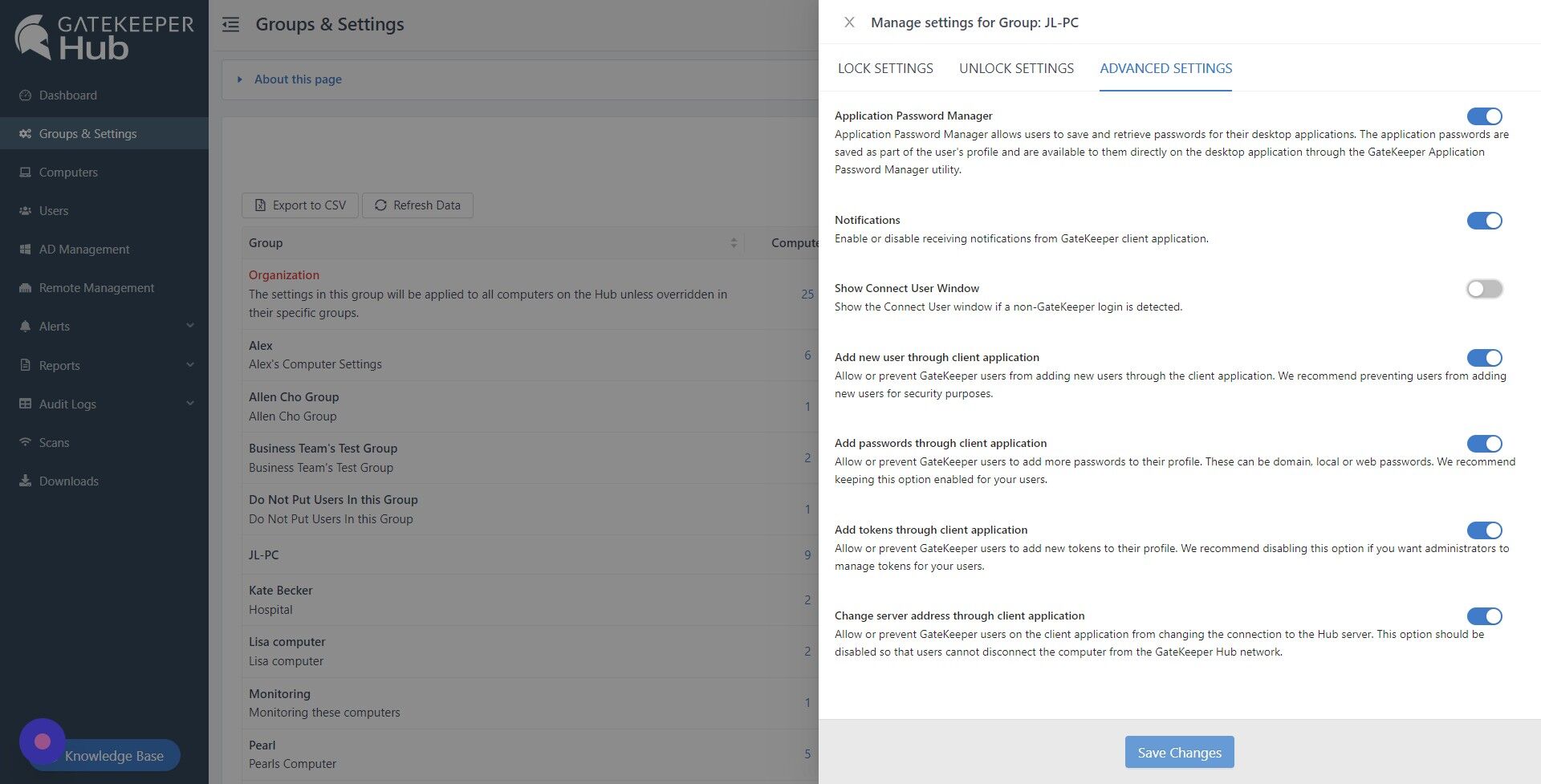The width and height of the screenshot is (1541, 784).
Task: Open Dashboard from the sidebar
Action: point(104,95)
